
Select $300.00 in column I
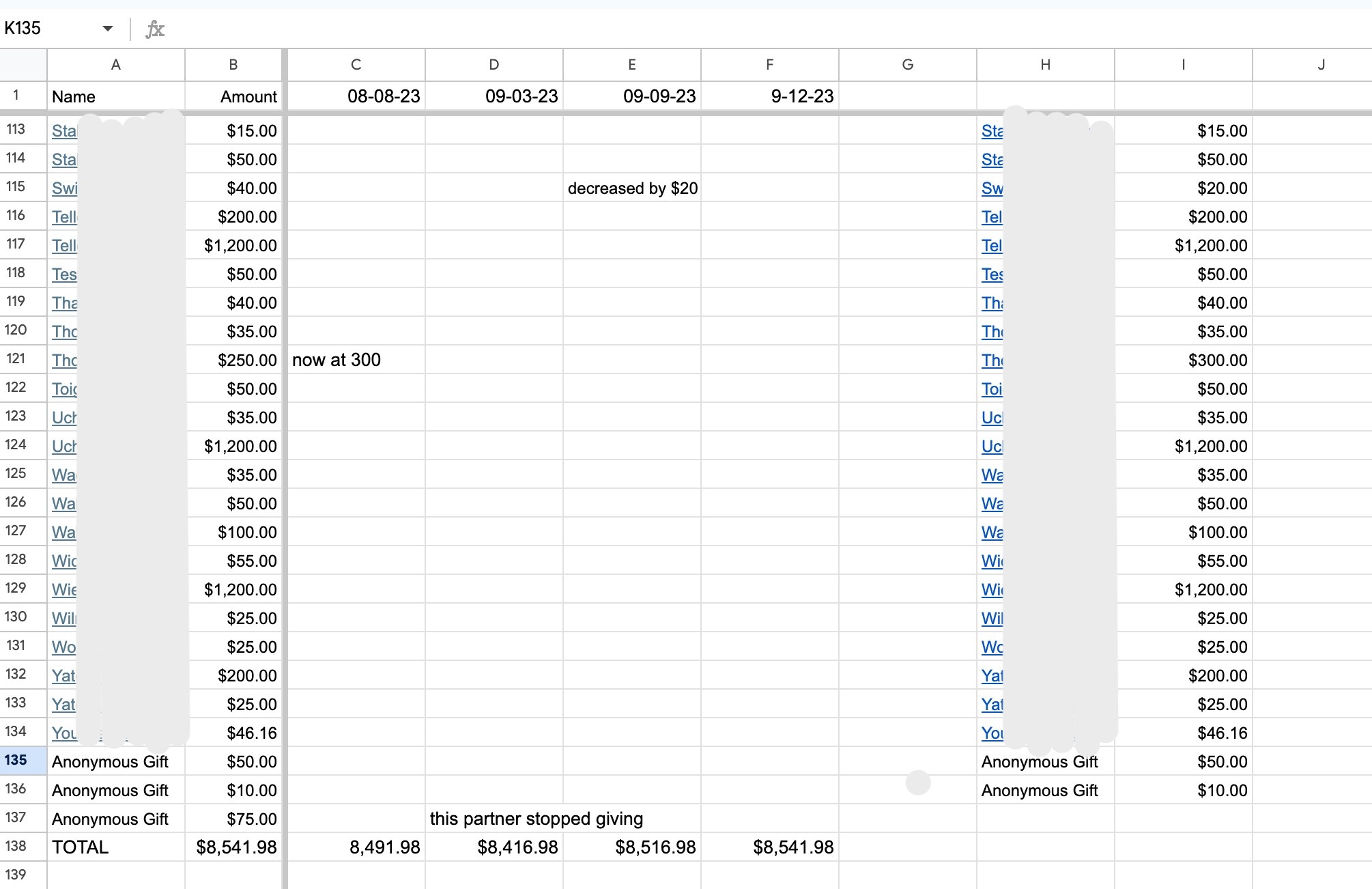tap(1217, 360)
